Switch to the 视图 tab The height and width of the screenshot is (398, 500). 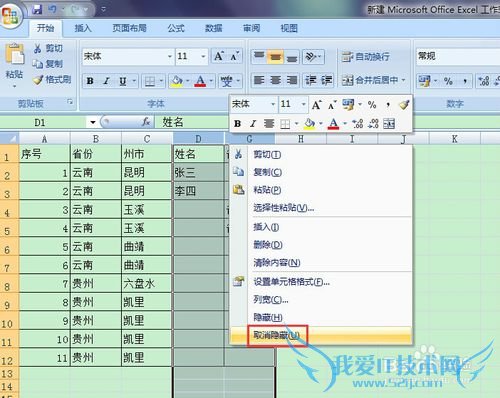289,28
